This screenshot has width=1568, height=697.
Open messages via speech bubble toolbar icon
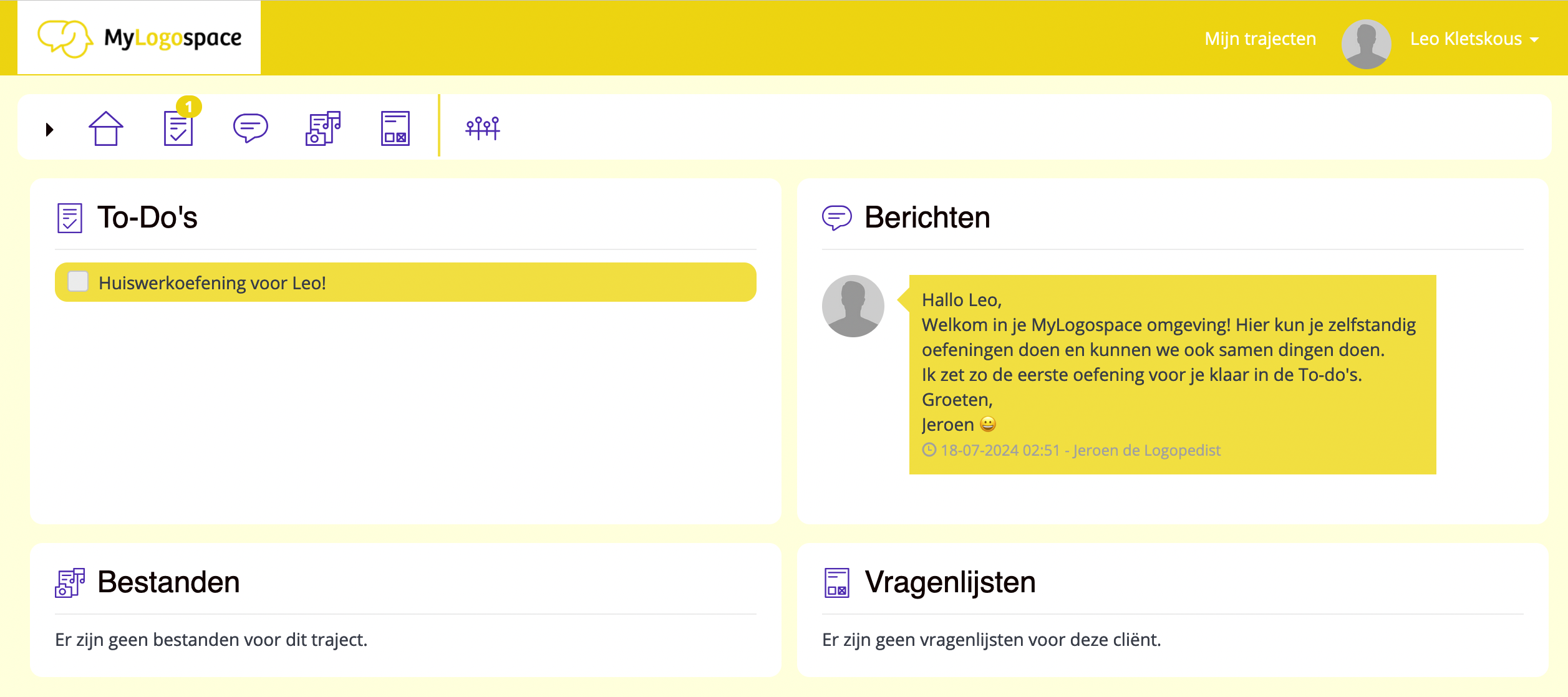tap(250, 128)
